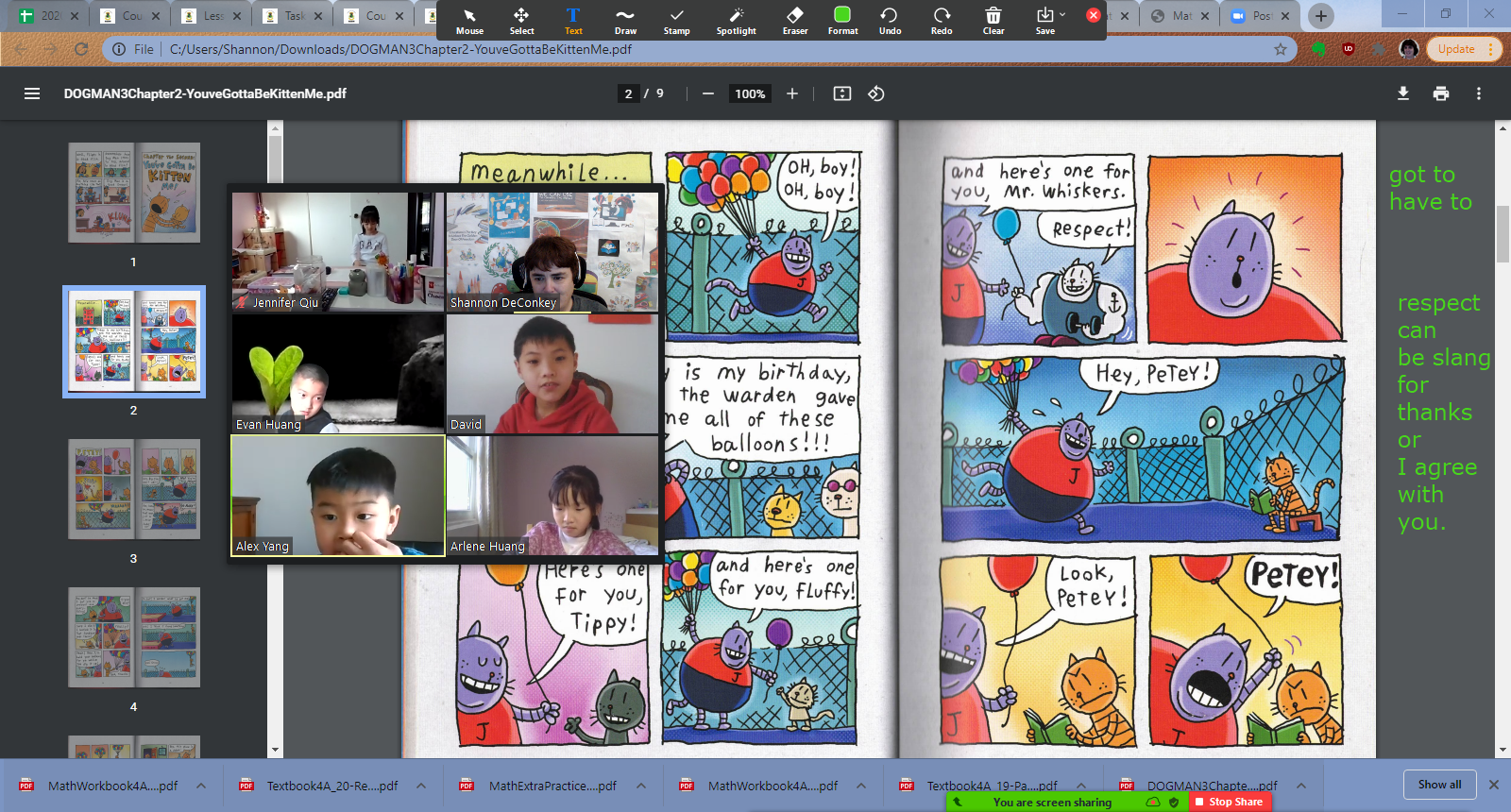The height and width of the screenshot is (812, 1511).
Task: Save the annotated screenshot
Action: 1044,21
